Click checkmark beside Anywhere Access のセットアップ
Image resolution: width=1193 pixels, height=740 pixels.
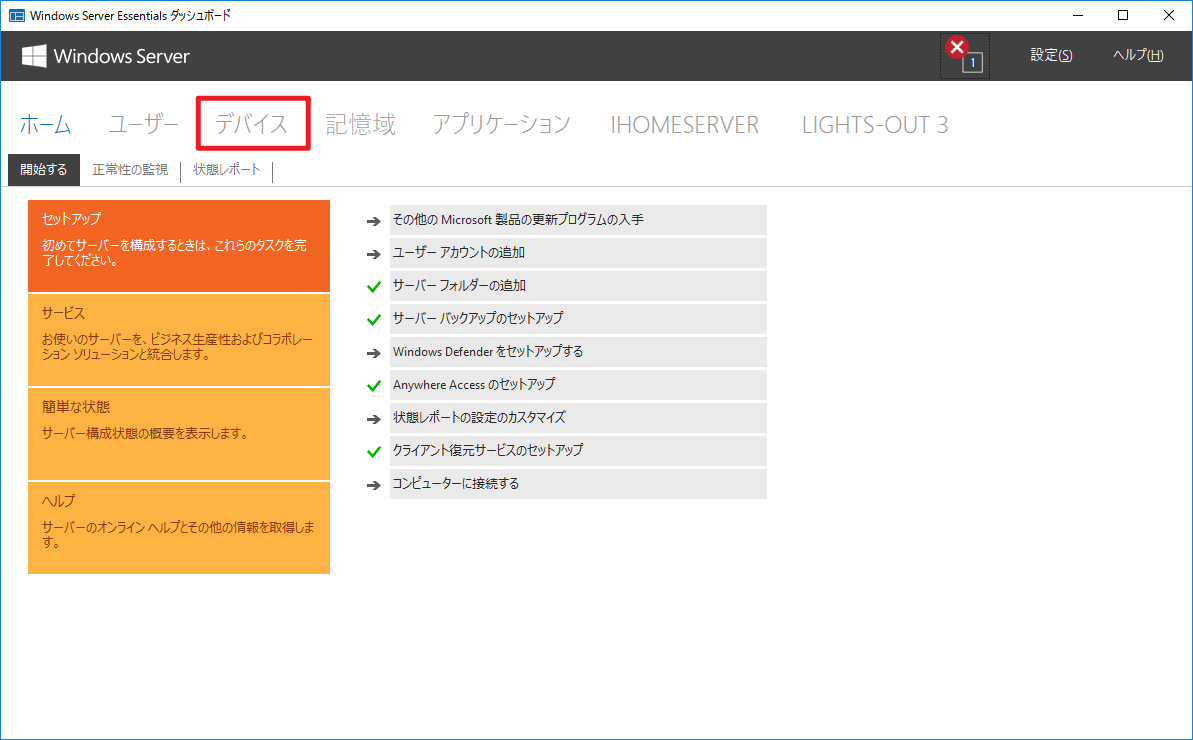pyautogui.click(x=374, y=386)
